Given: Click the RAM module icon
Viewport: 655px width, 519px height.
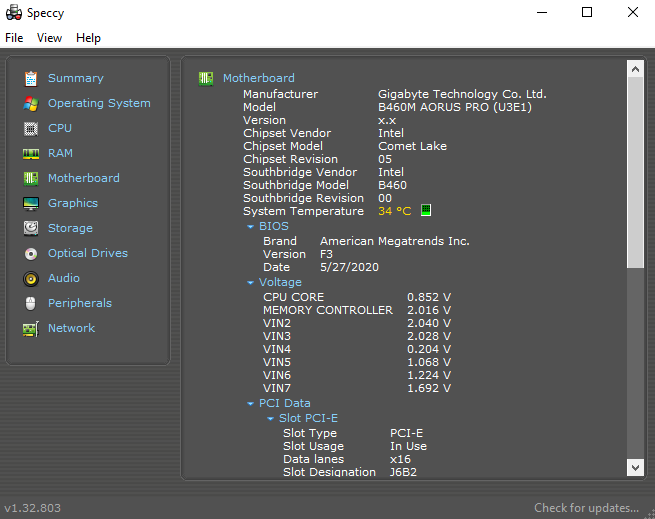Looking at the screenshot, I should point(31,153).
